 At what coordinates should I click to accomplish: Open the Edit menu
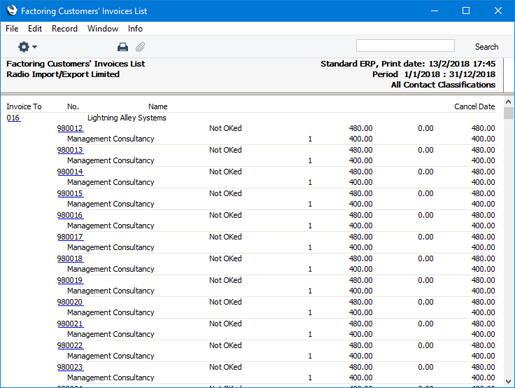(35, 29)
